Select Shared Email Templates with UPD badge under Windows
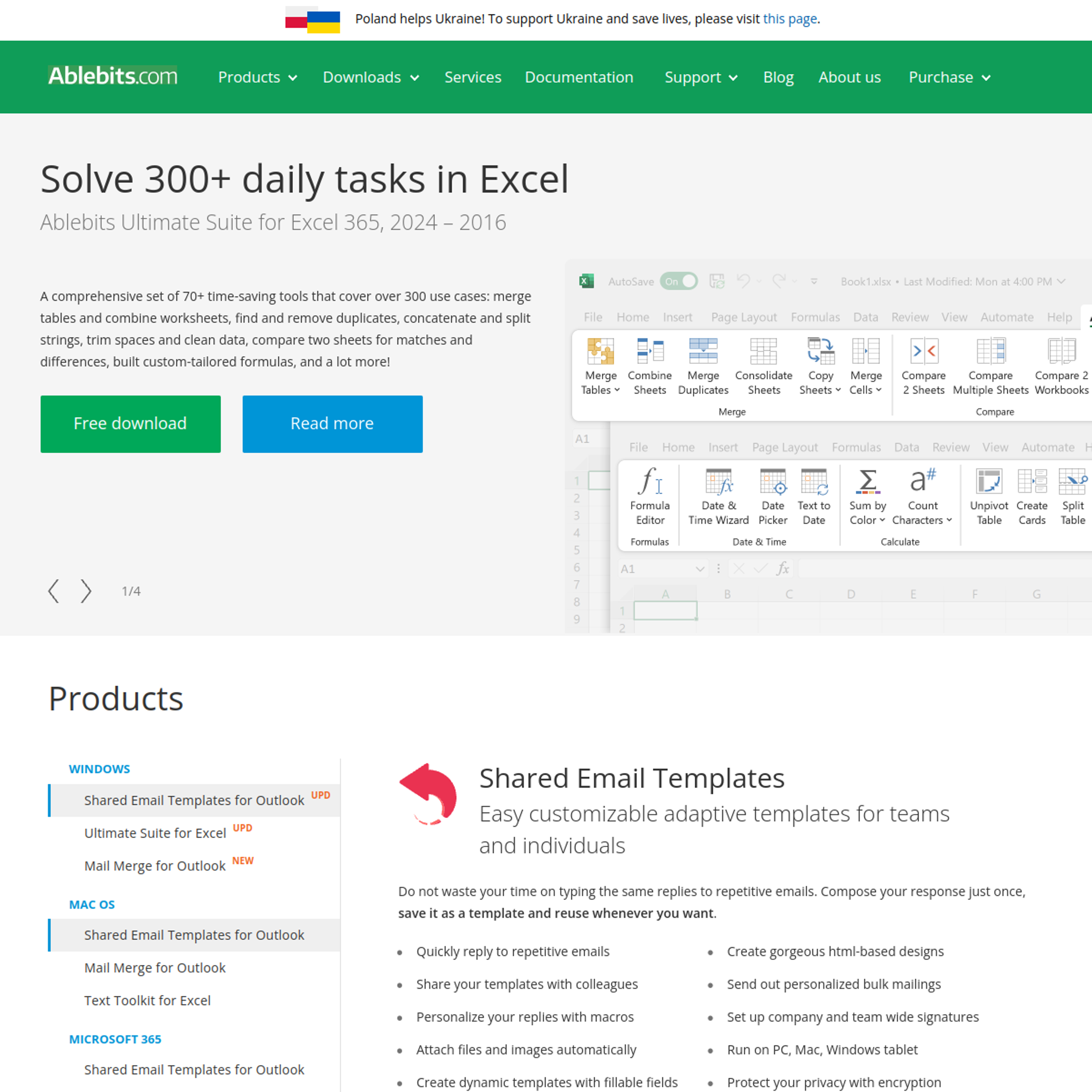The height and width of the screenshot is (1092, 1092). tap(195, 800)
